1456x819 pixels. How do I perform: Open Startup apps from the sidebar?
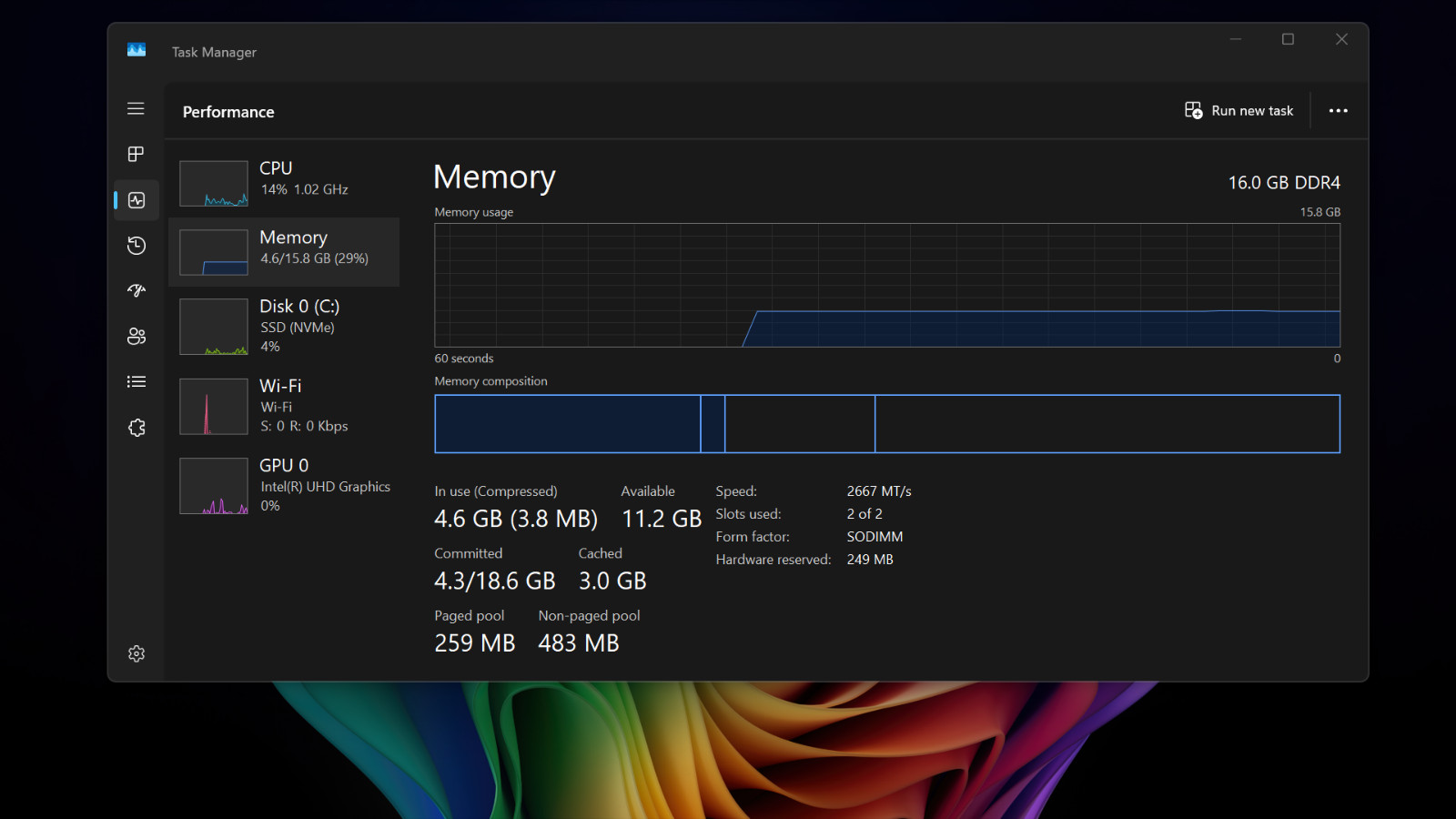(x=136, y=291)
